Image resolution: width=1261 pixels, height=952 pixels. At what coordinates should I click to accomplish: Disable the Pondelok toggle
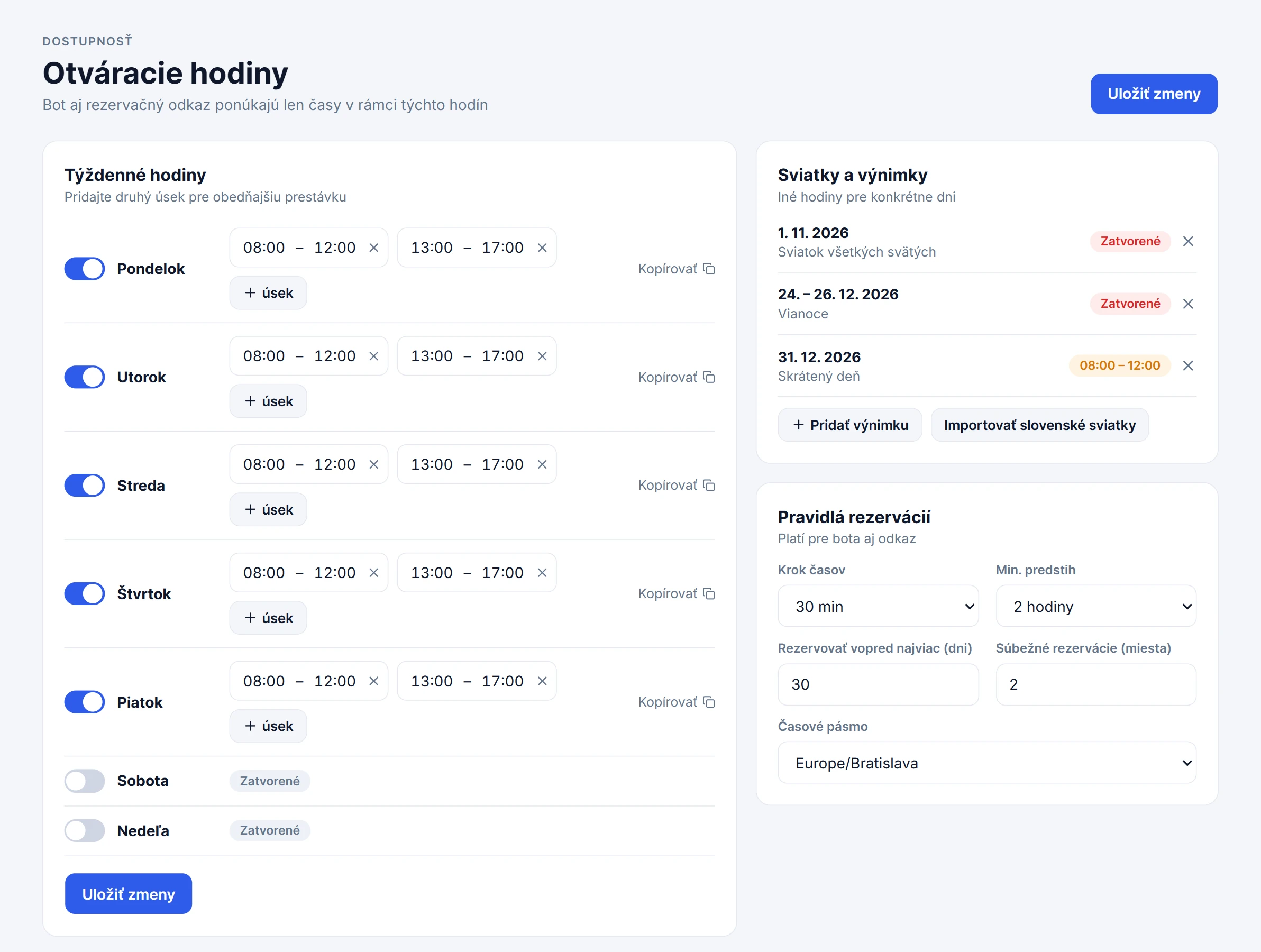85,269
